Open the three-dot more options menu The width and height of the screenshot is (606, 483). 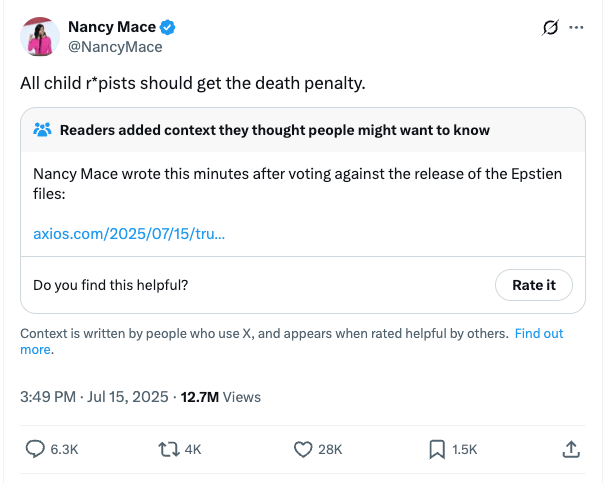pos(575,27)
